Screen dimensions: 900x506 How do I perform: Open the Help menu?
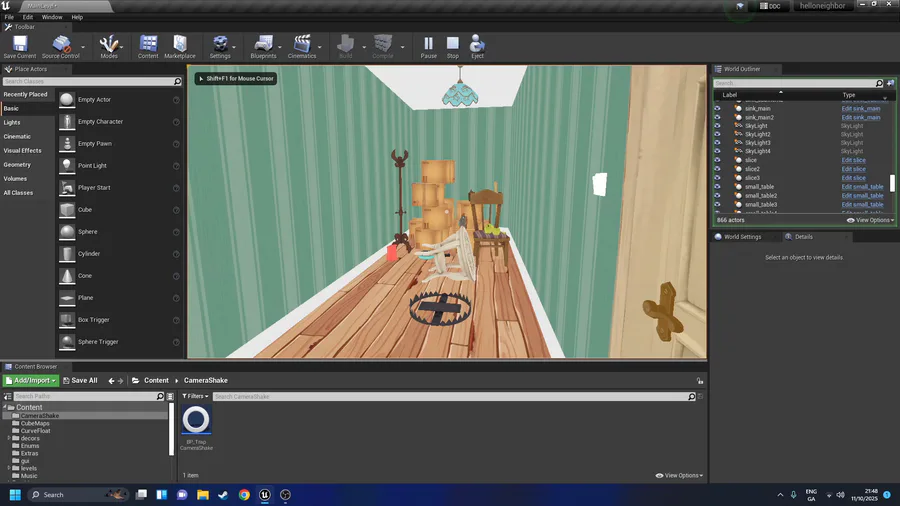pyautogui.click(x=77, y=17)
